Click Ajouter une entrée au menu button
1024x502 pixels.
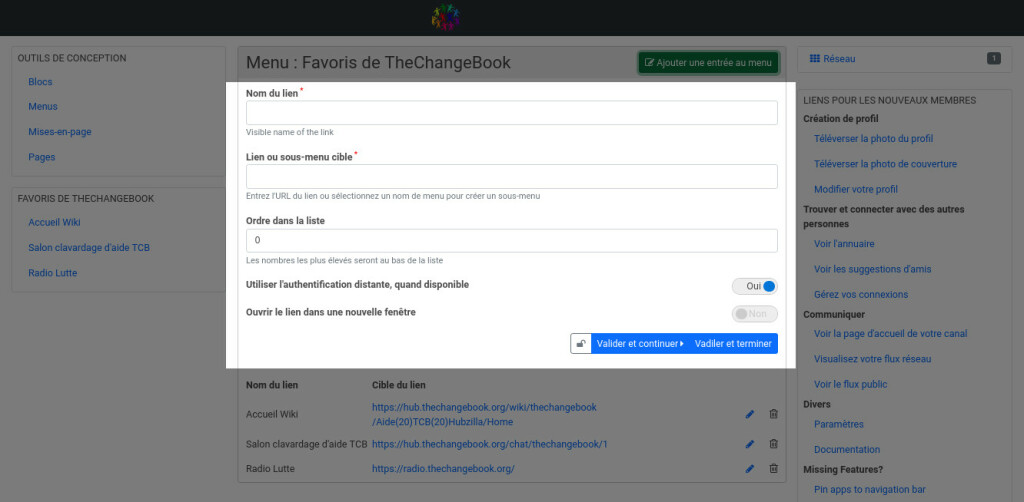[x=708, y=63]
